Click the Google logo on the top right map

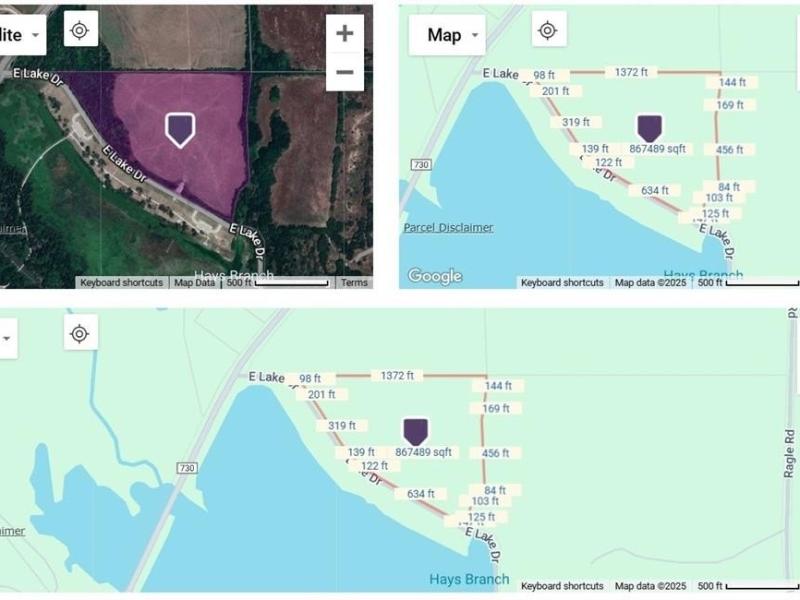coord(435,276)
